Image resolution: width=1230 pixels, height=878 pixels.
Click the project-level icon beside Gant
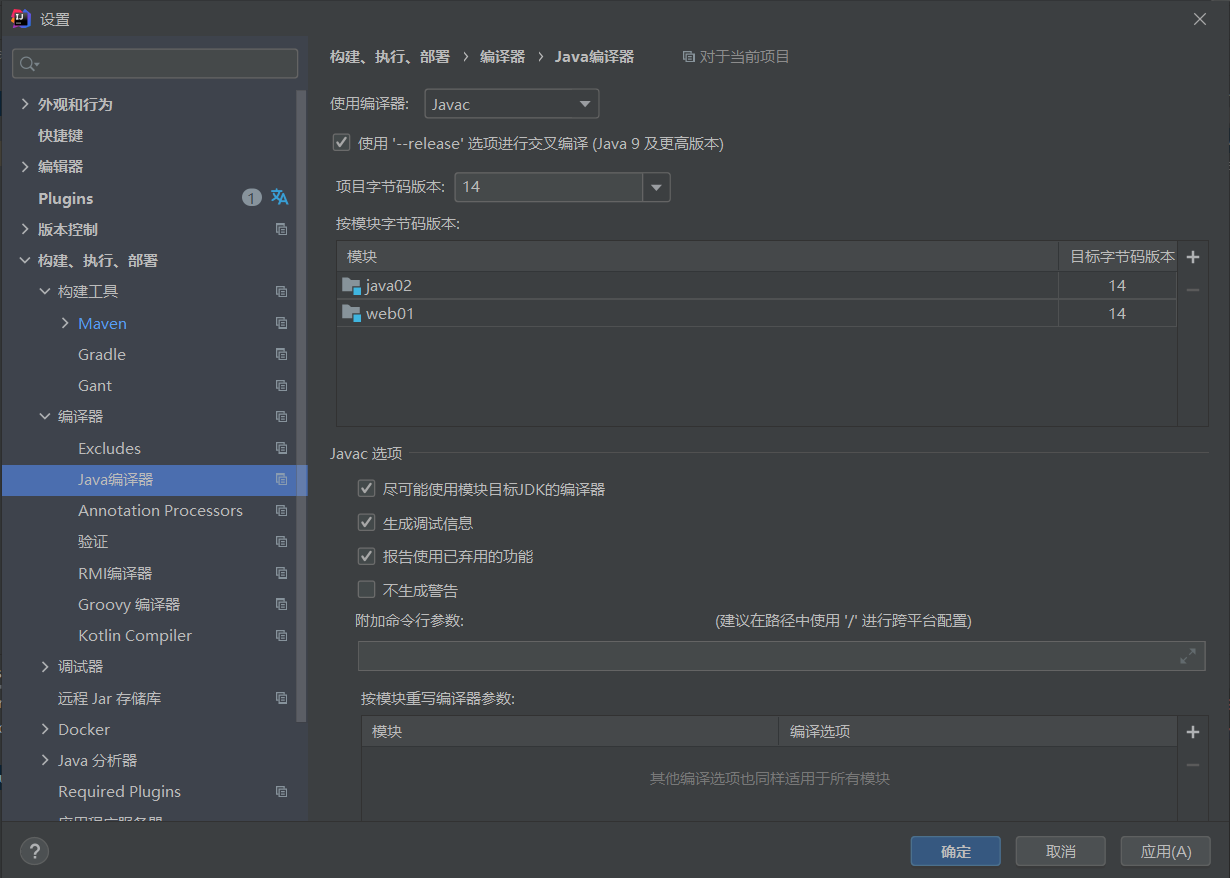point(281,385)
